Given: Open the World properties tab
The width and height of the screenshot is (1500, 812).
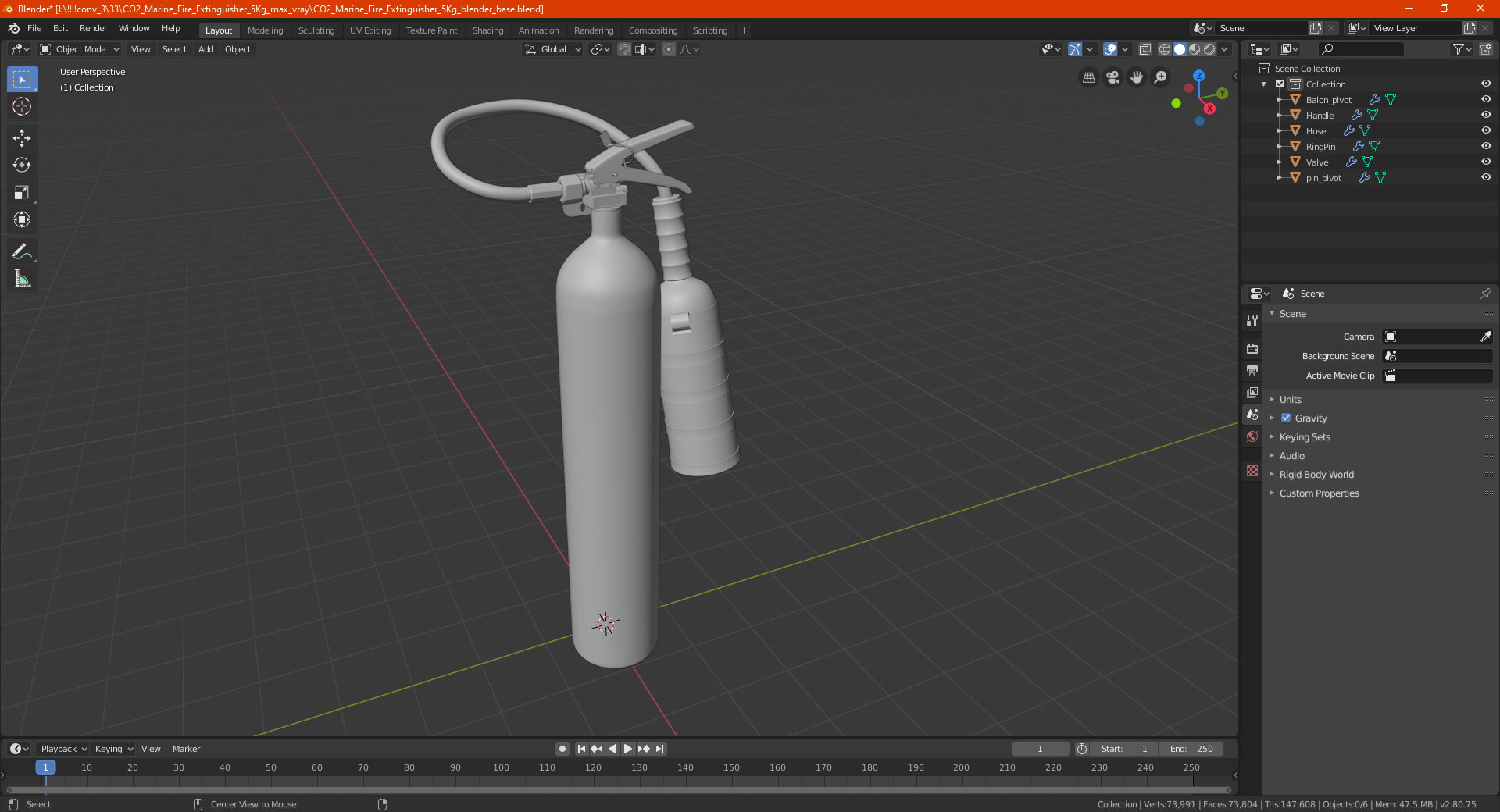Looking at the screenshot, I should 1252,436.
